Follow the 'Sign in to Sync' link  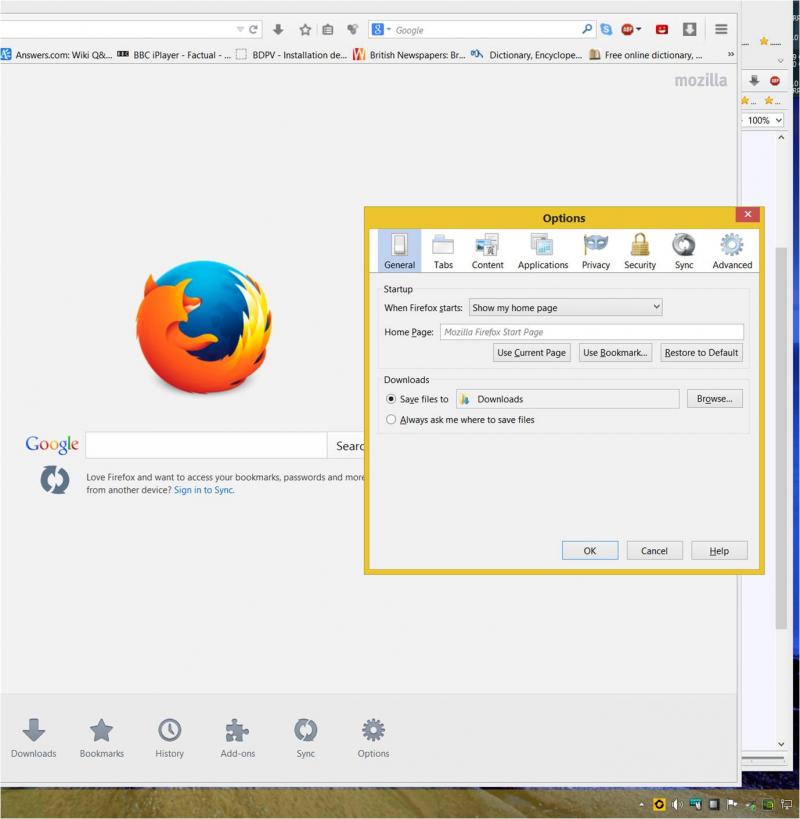pos(204,491)
